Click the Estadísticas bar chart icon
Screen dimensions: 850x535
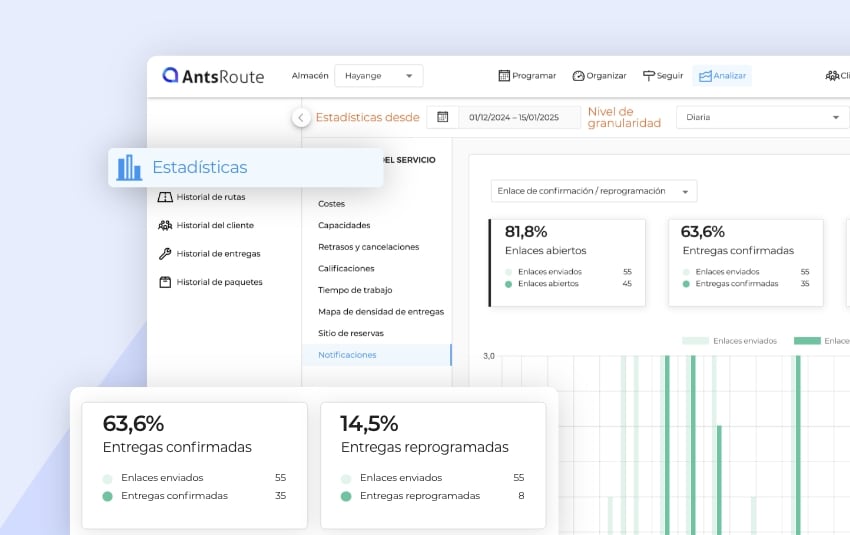pyautogui.click(x=129, y=168)
